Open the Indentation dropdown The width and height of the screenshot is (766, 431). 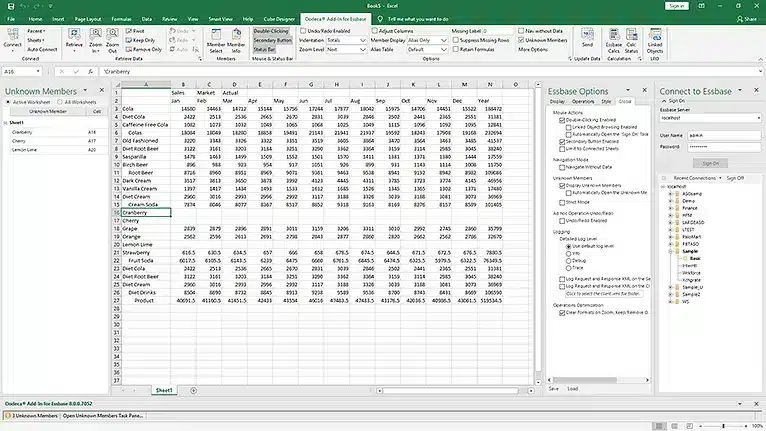coord(362,40)
